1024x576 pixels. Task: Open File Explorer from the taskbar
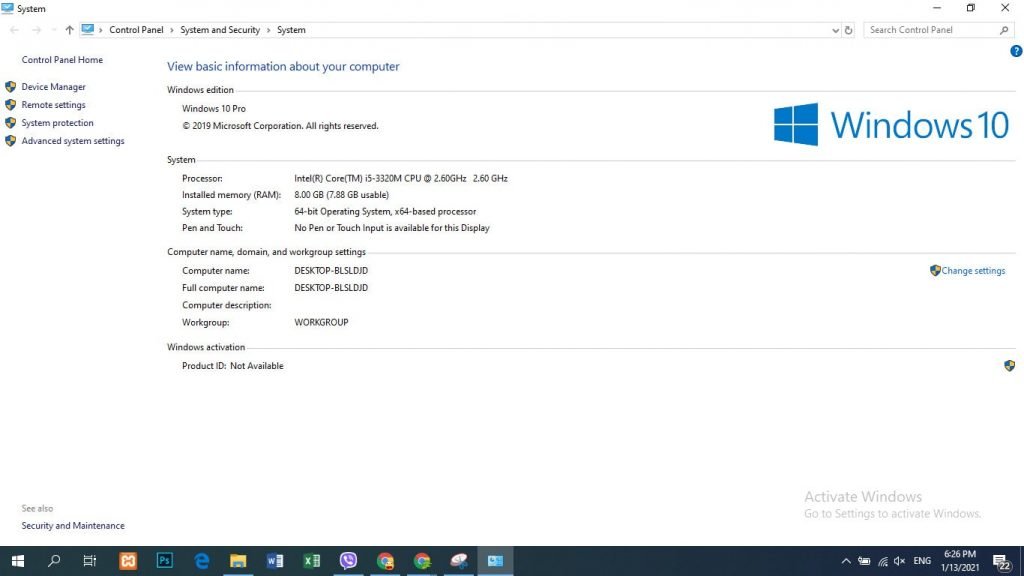238,561
